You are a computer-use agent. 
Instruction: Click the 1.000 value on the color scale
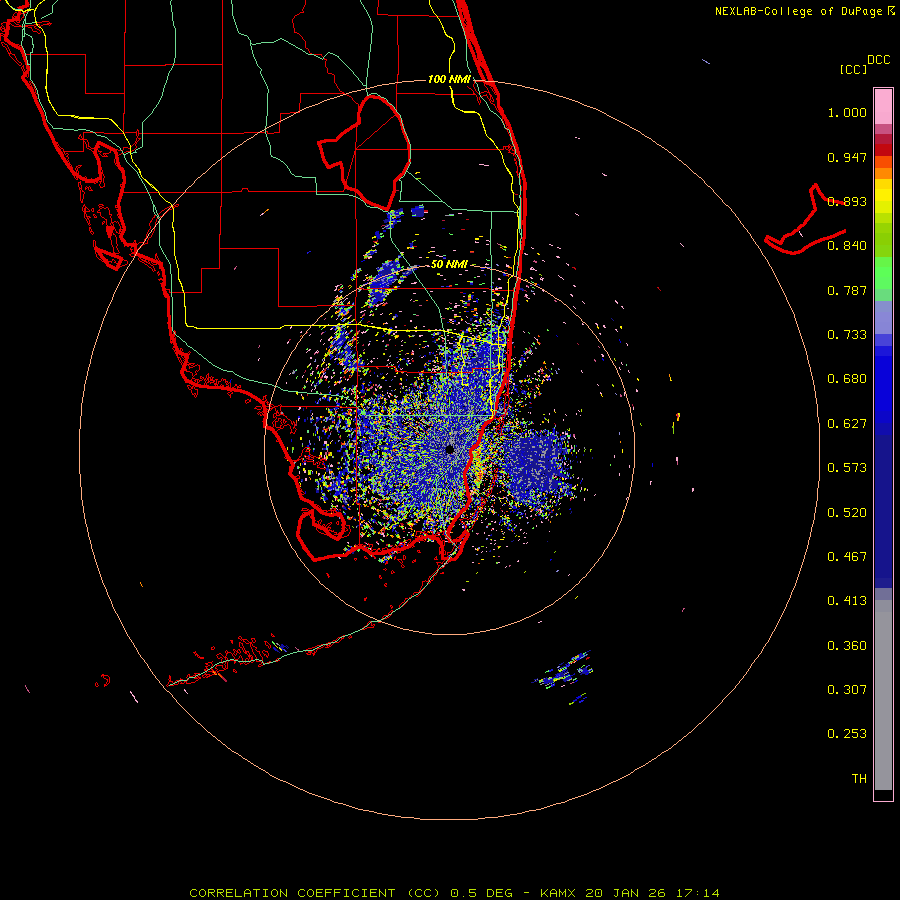(x=847, y=112)
